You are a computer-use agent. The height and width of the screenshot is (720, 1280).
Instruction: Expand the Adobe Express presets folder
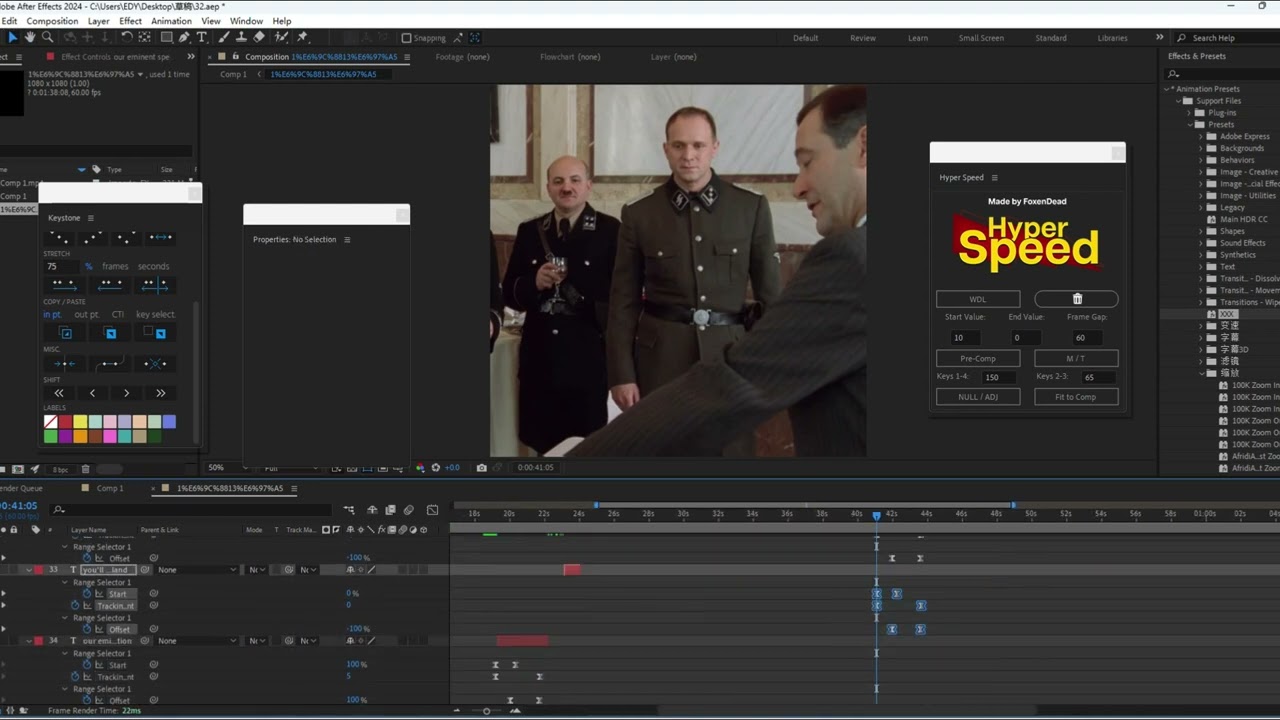tap(1202, 136)
